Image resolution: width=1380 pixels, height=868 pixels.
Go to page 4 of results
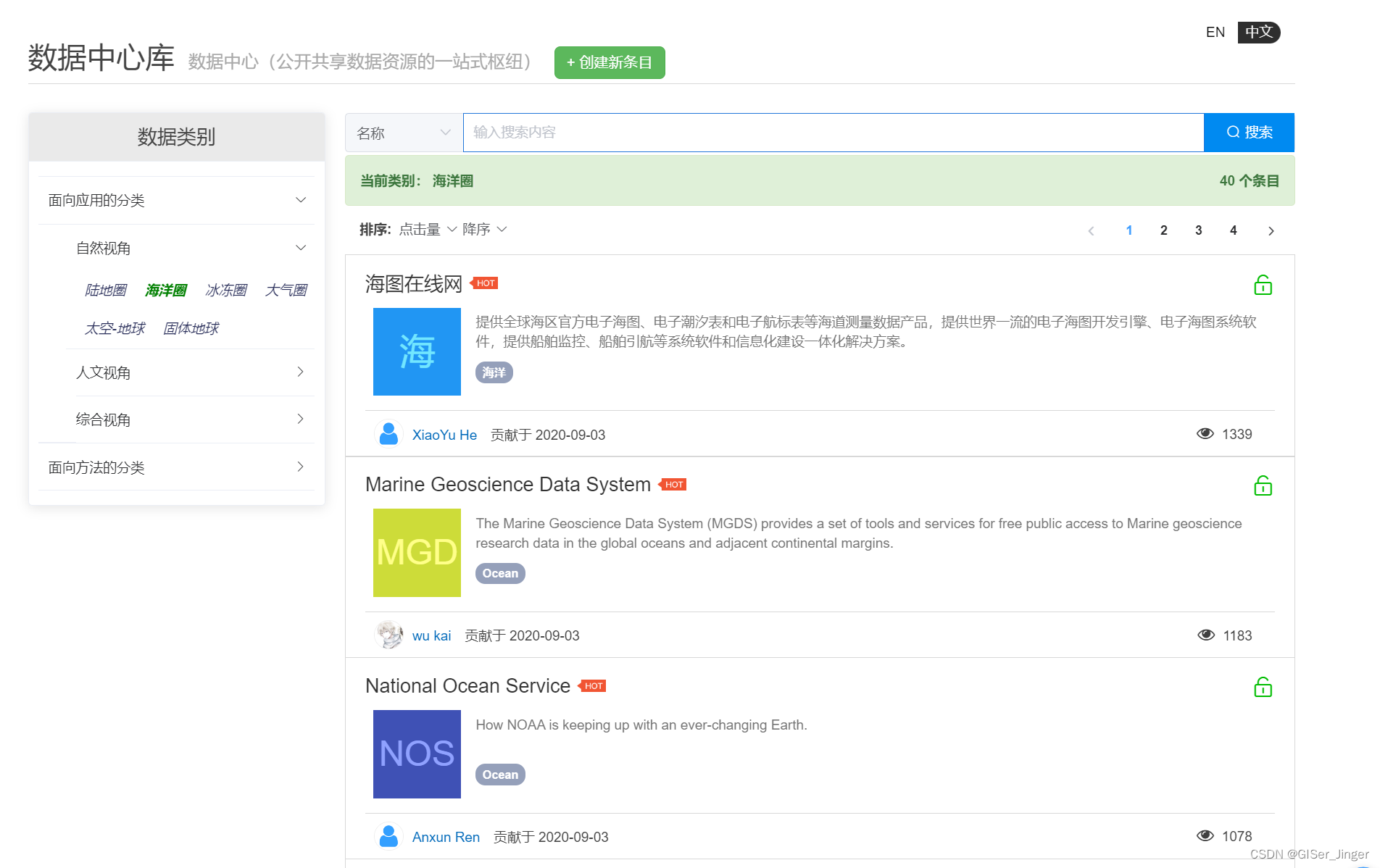[x=1234, y=230]
